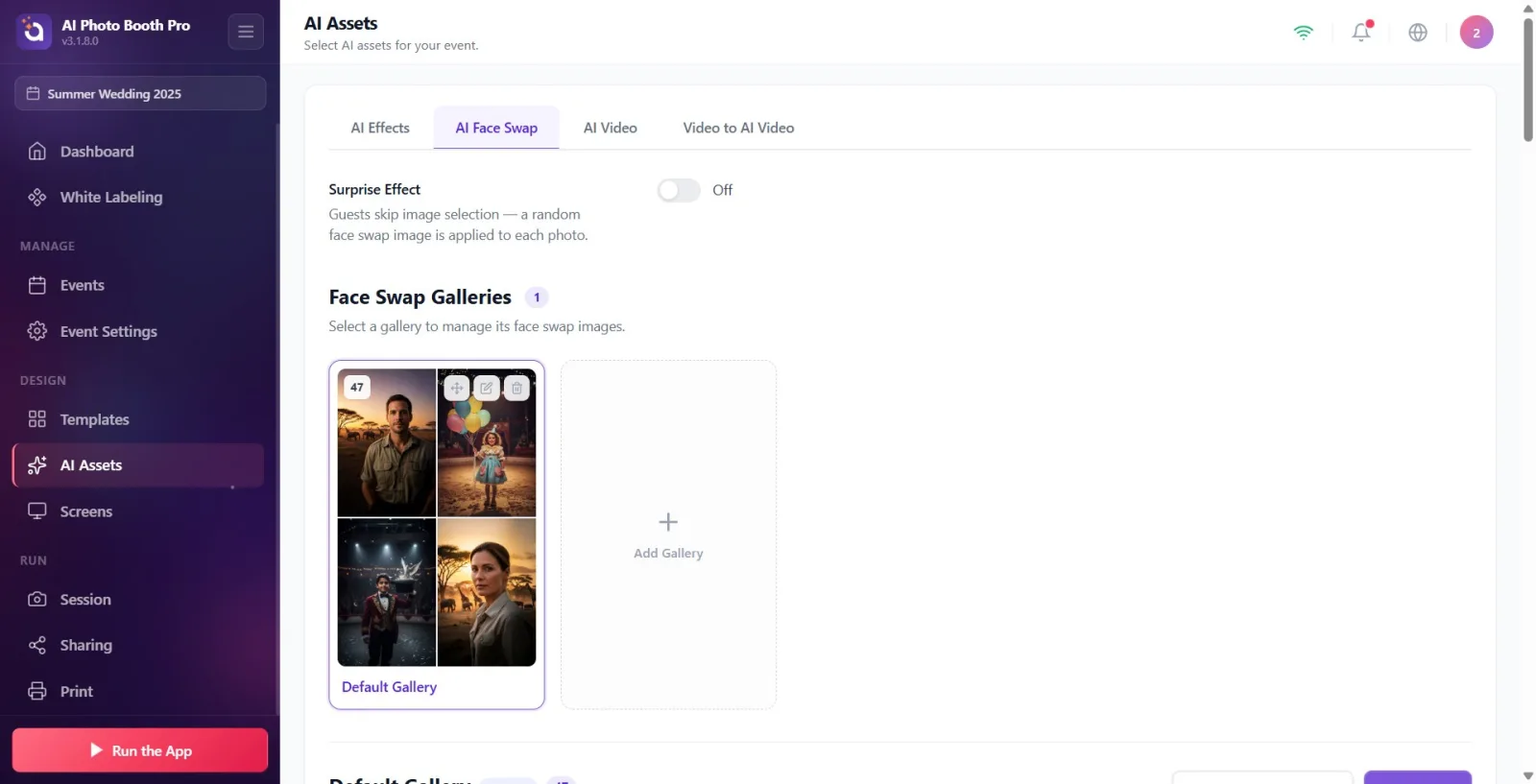Open language globe menu
The image size is (1536, 784).
[x=1418, y=32]
